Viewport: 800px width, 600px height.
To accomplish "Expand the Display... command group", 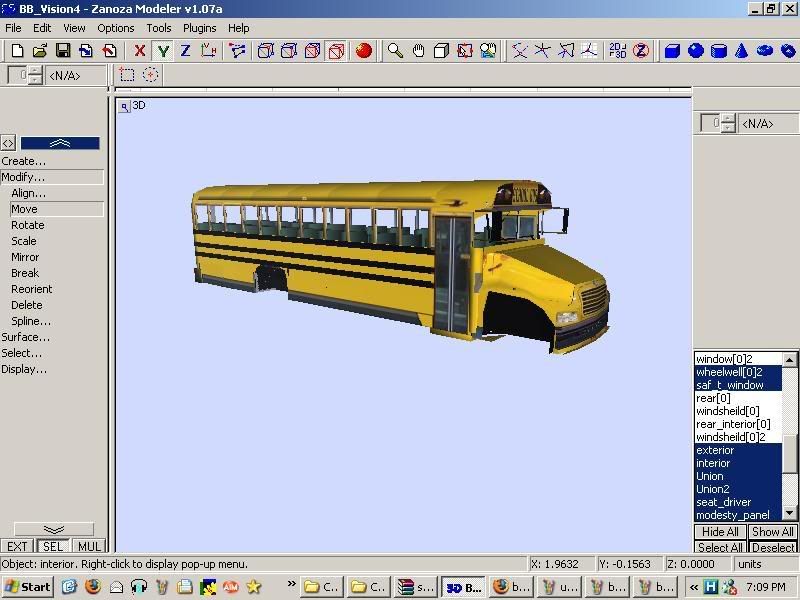I will (x=24, y=369).
